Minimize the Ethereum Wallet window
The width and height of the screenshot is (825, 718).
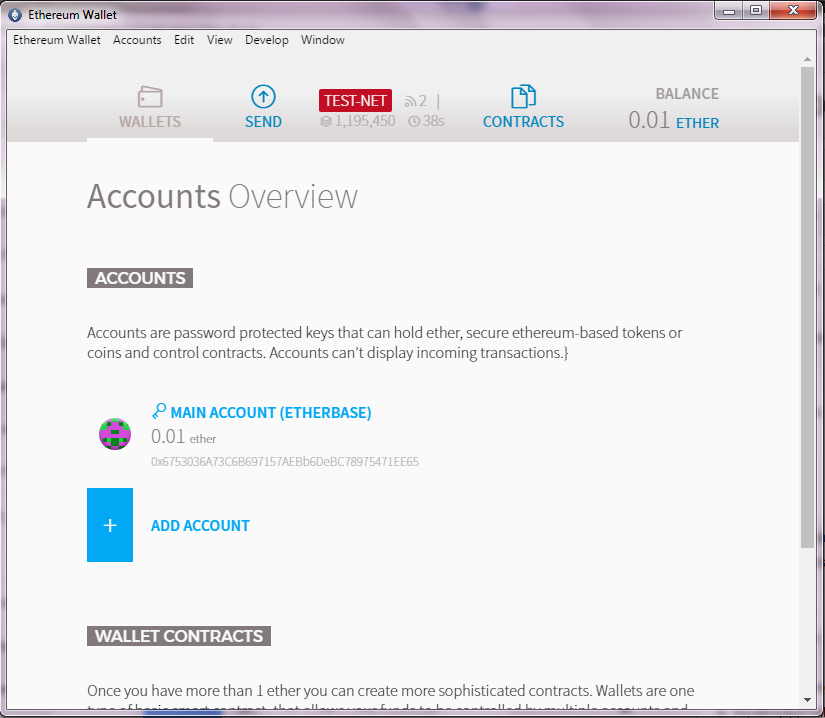click(729, 11)
